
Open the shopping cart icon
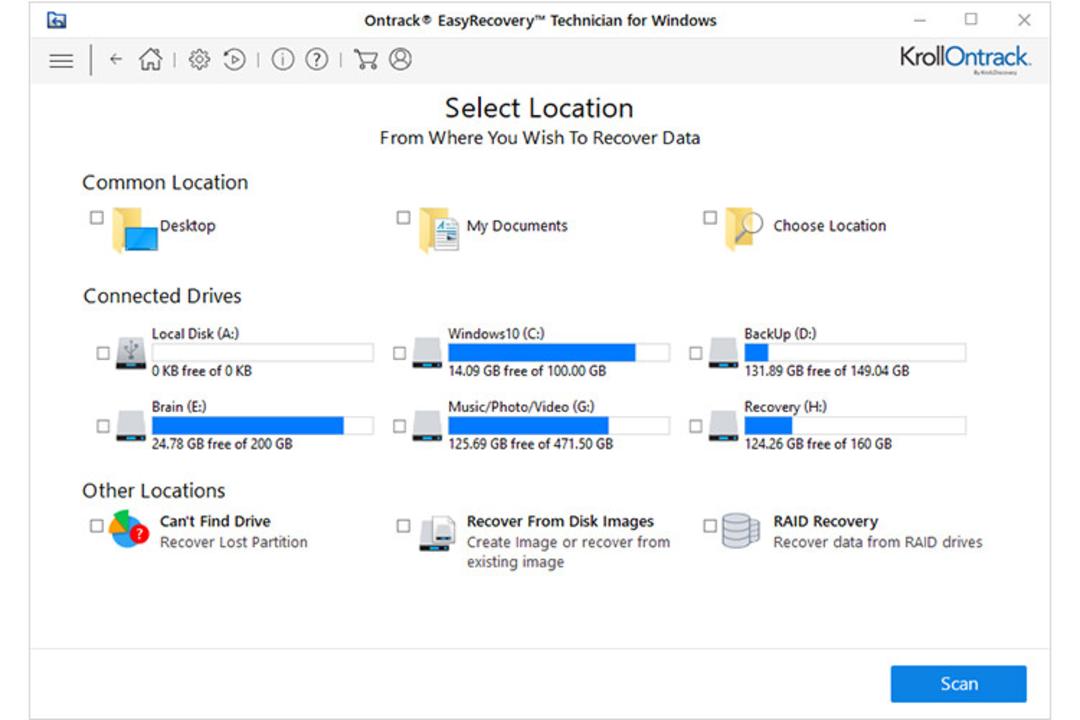tap(365, 59)
